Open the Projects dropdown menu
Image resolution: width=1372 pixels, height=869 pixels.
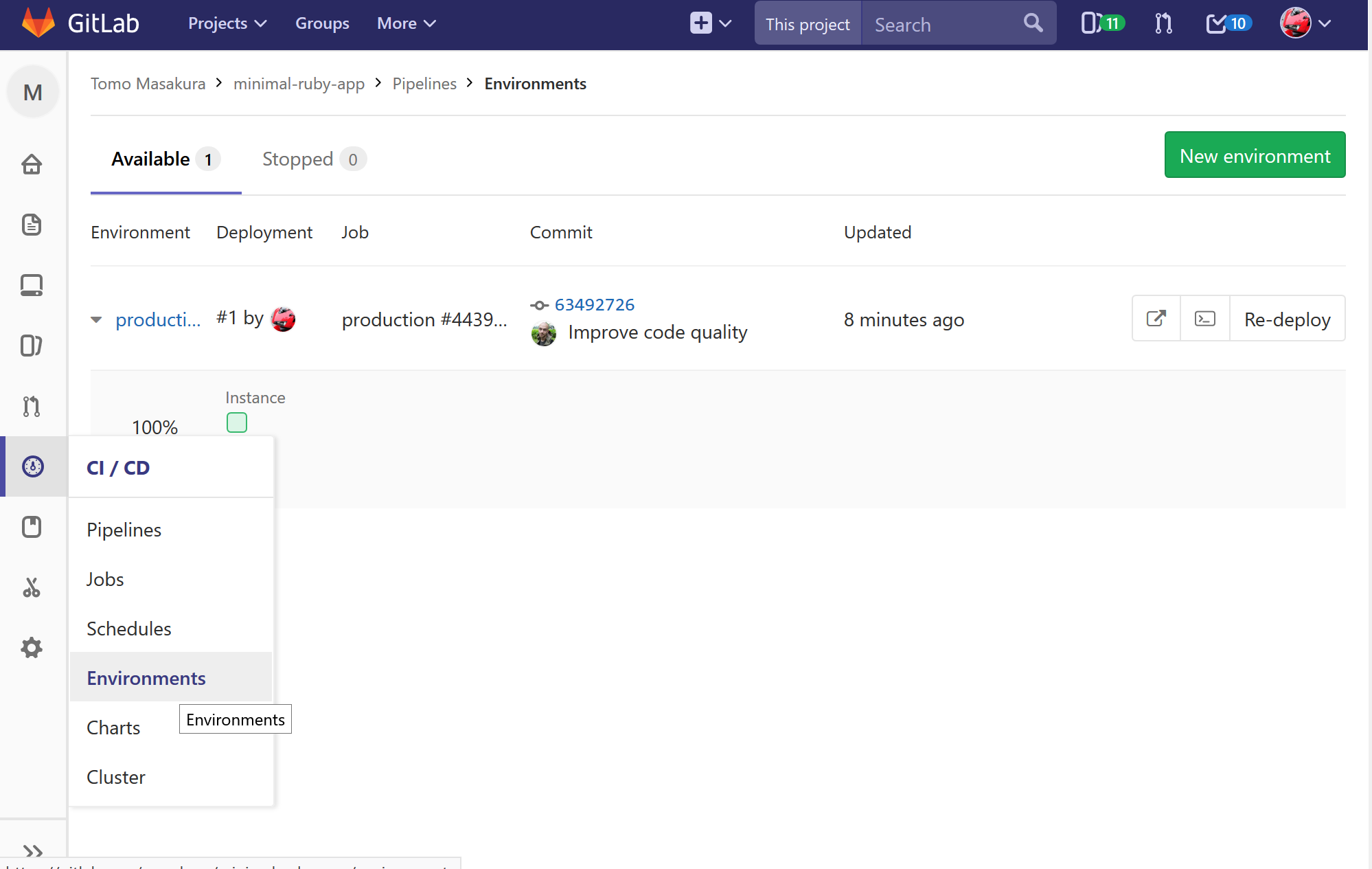(x=227, y=23)
